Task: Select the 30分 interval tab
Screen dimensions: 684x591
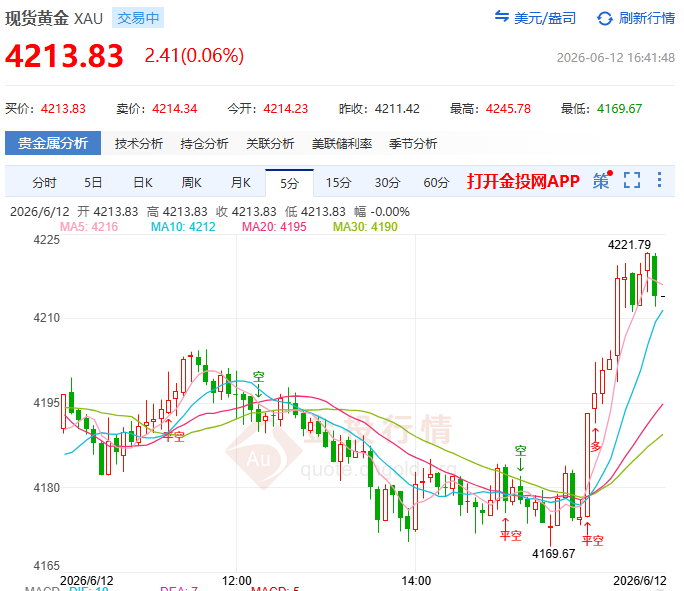Action: [x=387, y=182]
